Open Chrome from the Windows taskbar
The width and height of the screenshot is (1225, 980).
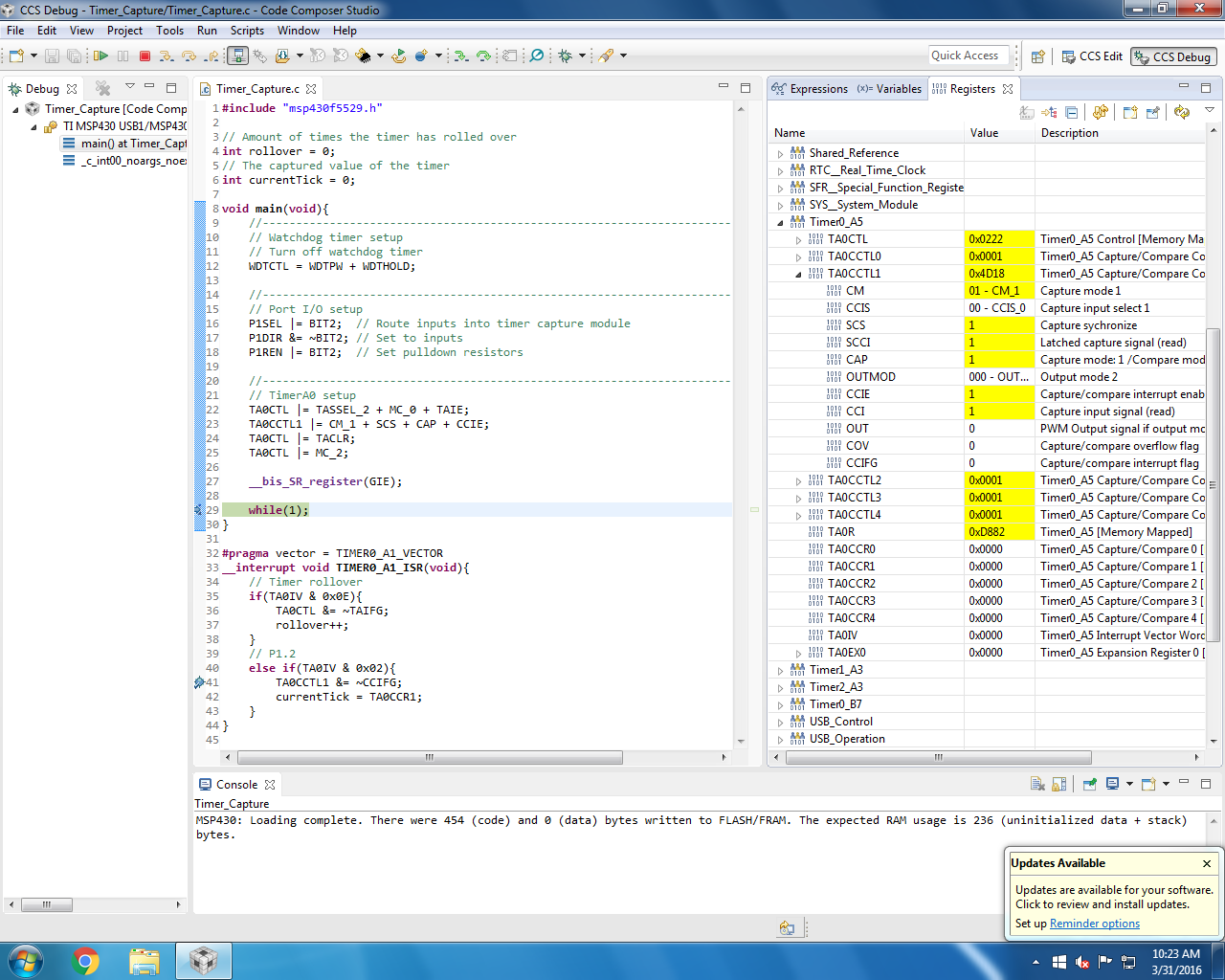[85, 960]
